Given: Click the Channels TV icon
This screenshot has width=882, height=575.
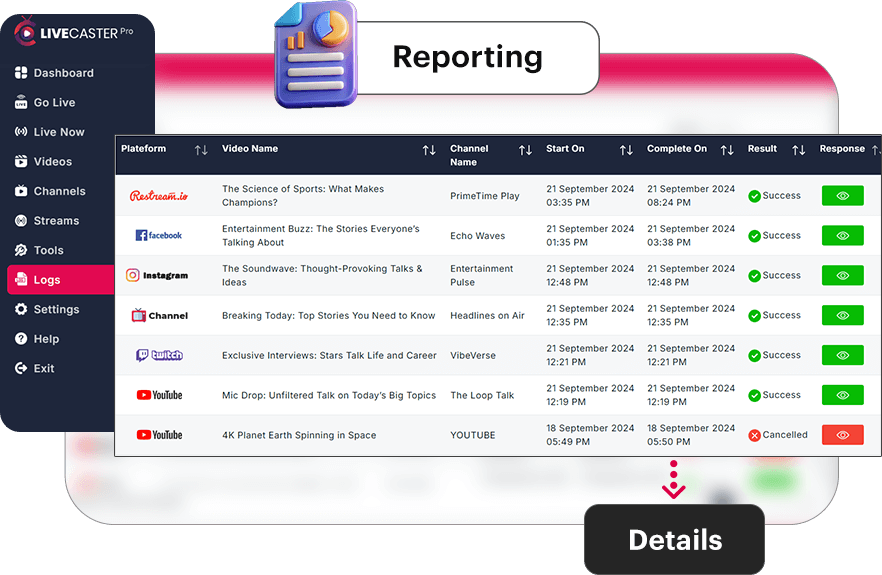Looking at the screenshot, I should (x=21, y=191).
